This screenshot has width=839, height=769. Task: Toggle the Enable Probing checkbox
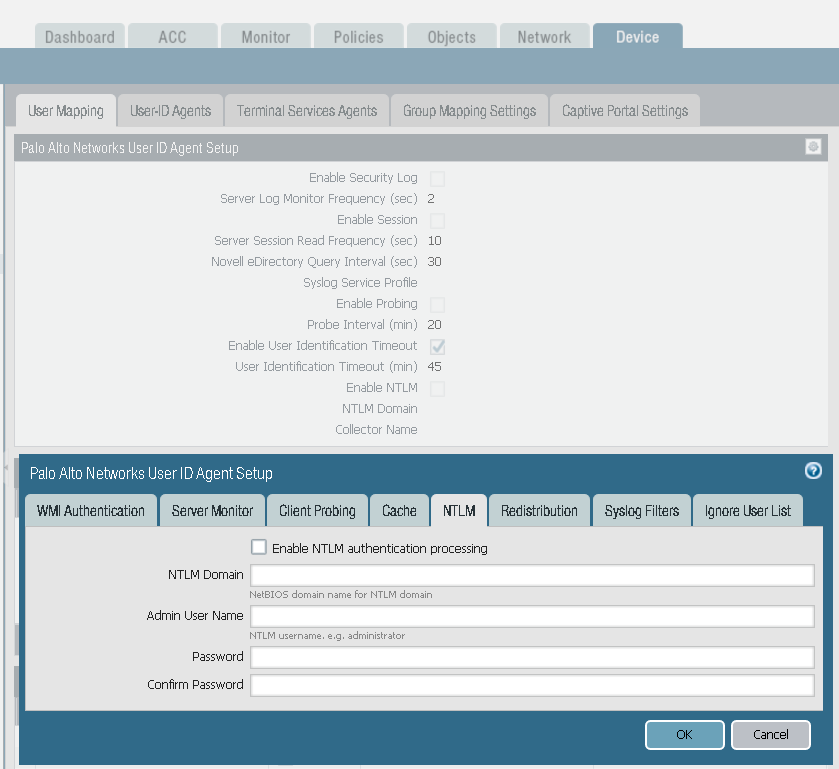coord(437,304)
